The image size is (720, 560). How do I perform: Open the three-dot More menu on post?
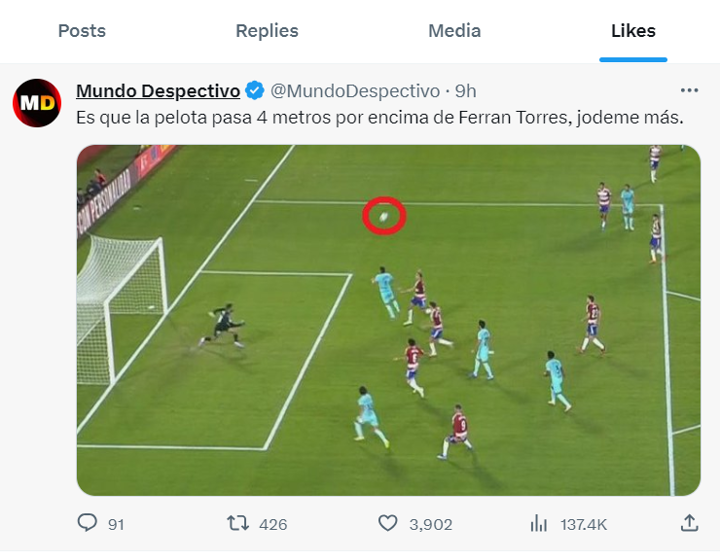[x=689, y=90]
